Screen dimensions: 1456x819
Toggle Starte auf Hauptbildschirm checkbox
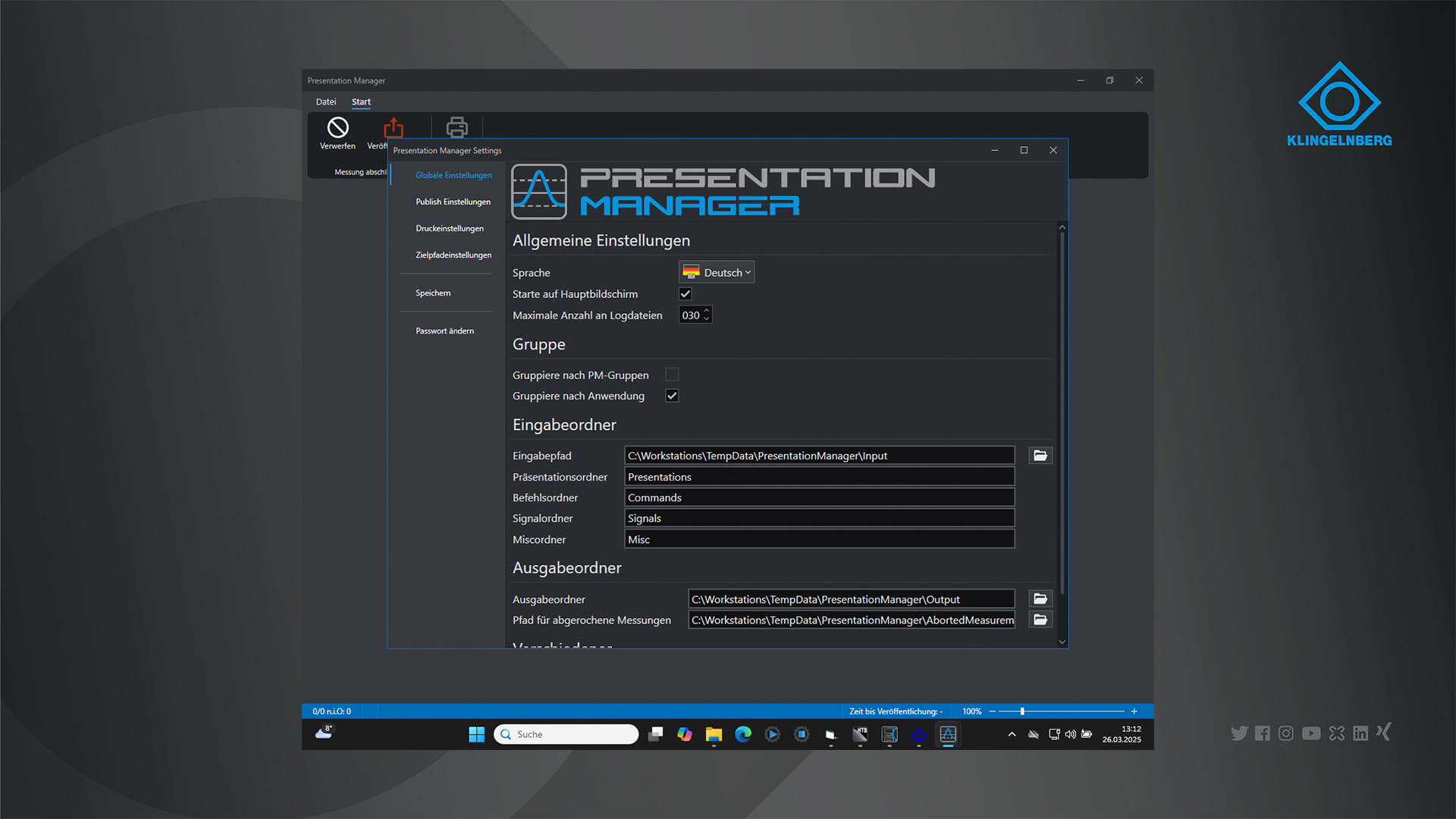point(686,293)
